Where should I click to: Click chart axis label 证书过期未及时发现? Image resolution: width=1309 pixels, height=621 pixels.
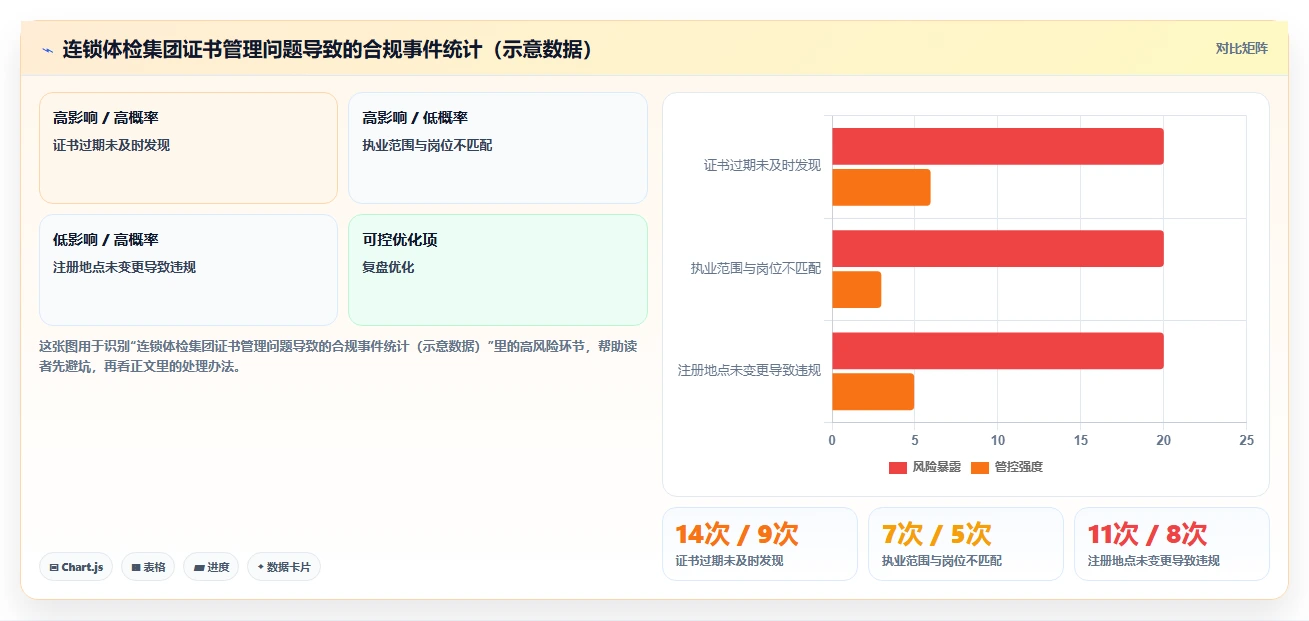tap(762, 166)
